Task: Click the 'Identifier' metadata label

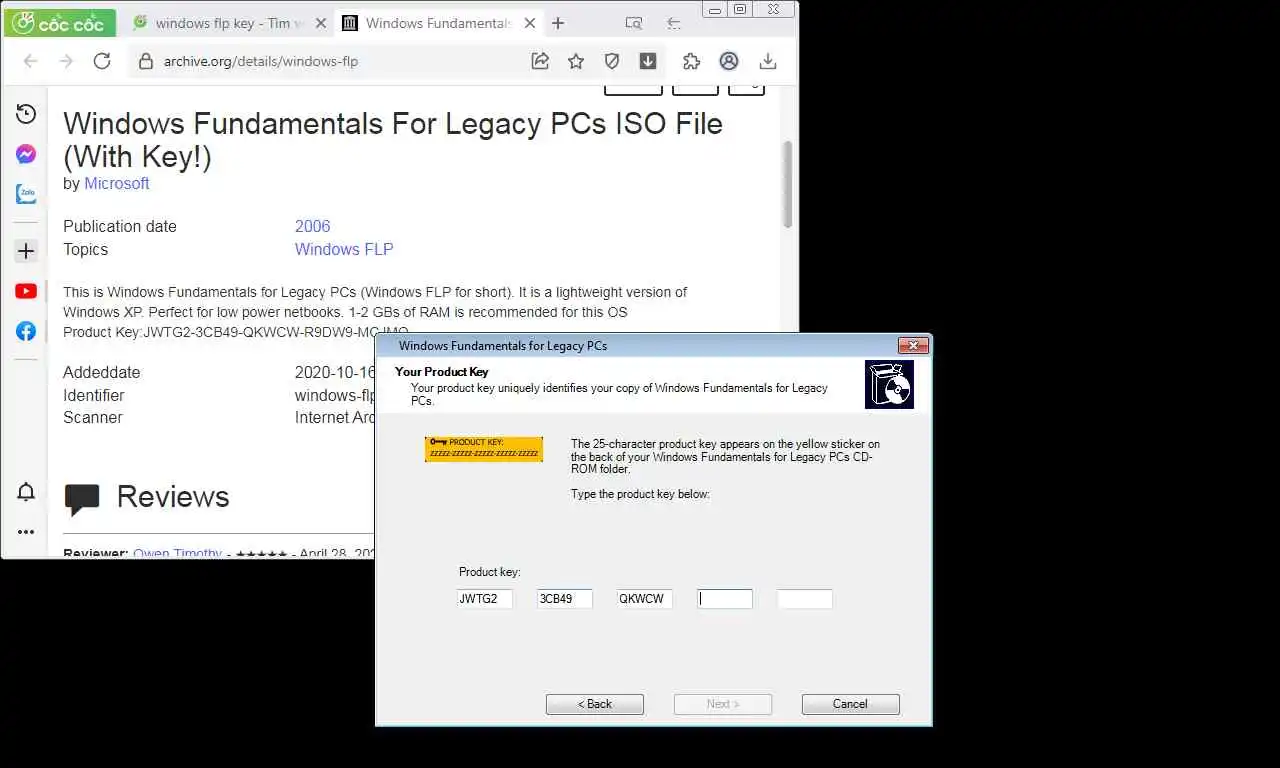Action: pyautogui.click(x=94, y=395)
